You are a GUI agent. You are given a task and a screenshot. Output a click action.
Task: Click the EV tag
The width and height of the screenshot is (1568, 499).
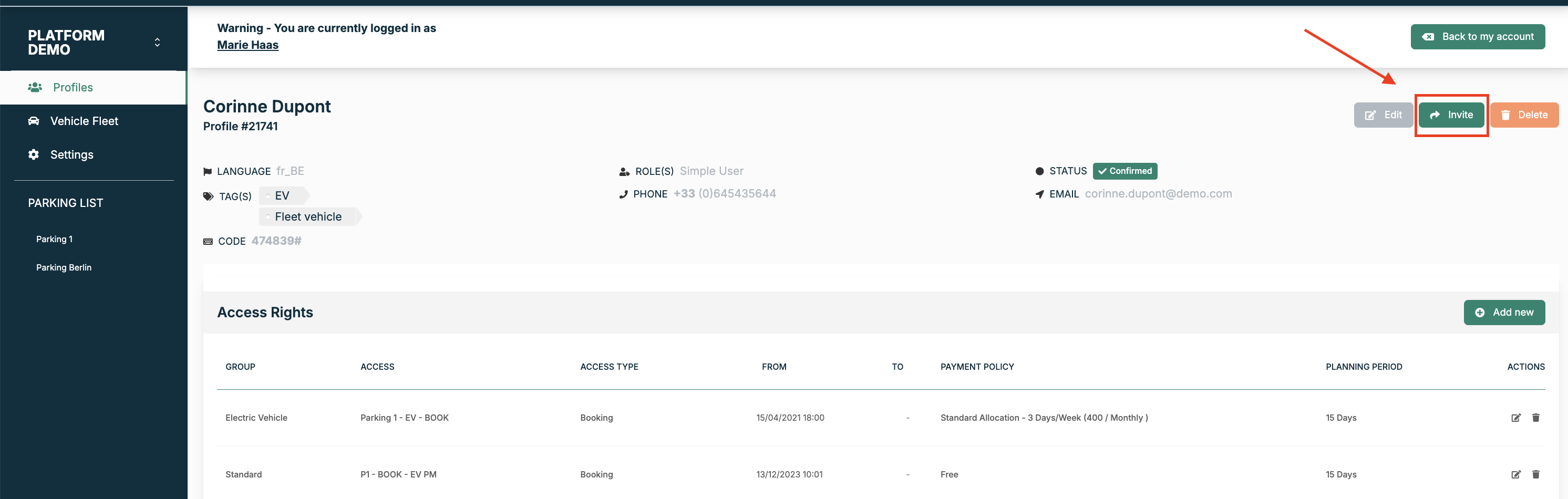(282, 196)
